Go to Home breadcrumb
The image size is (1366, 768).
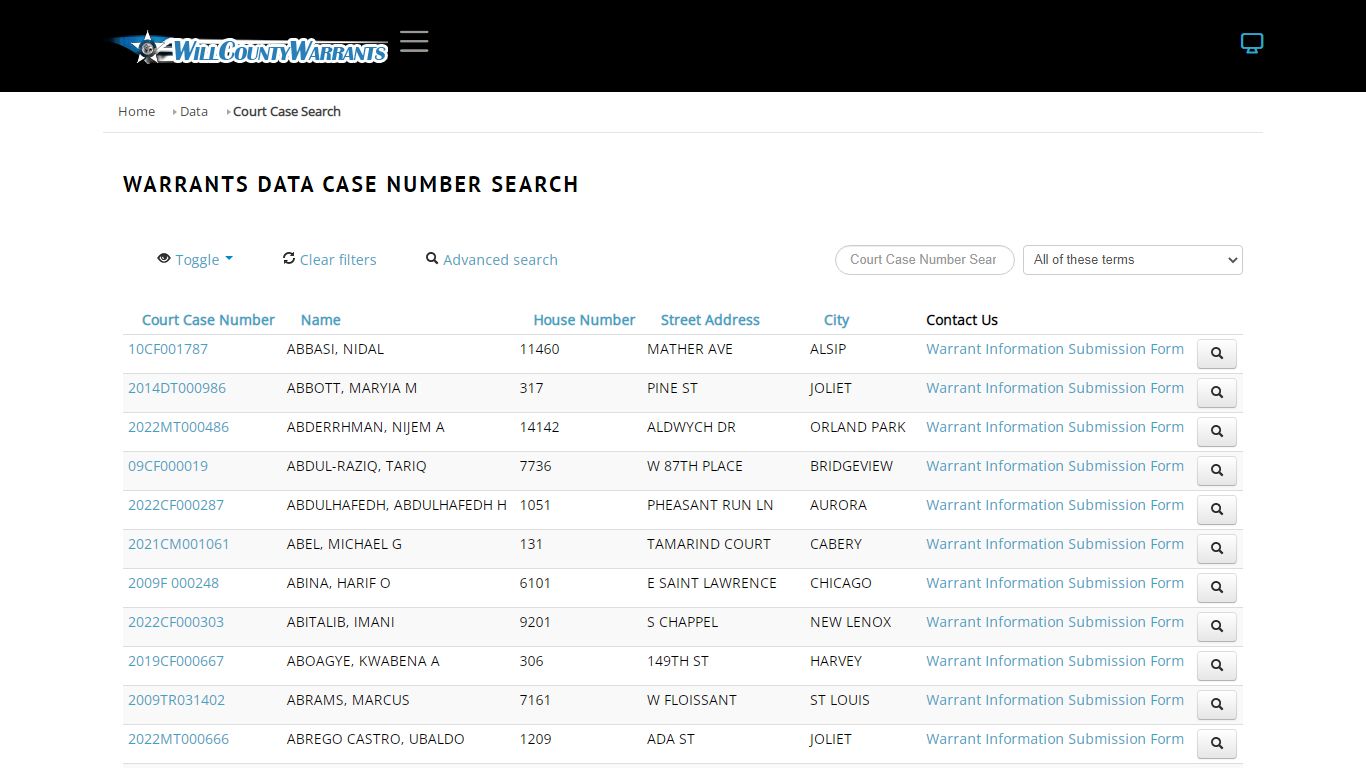pyautogui.click(x=136, y=111)
